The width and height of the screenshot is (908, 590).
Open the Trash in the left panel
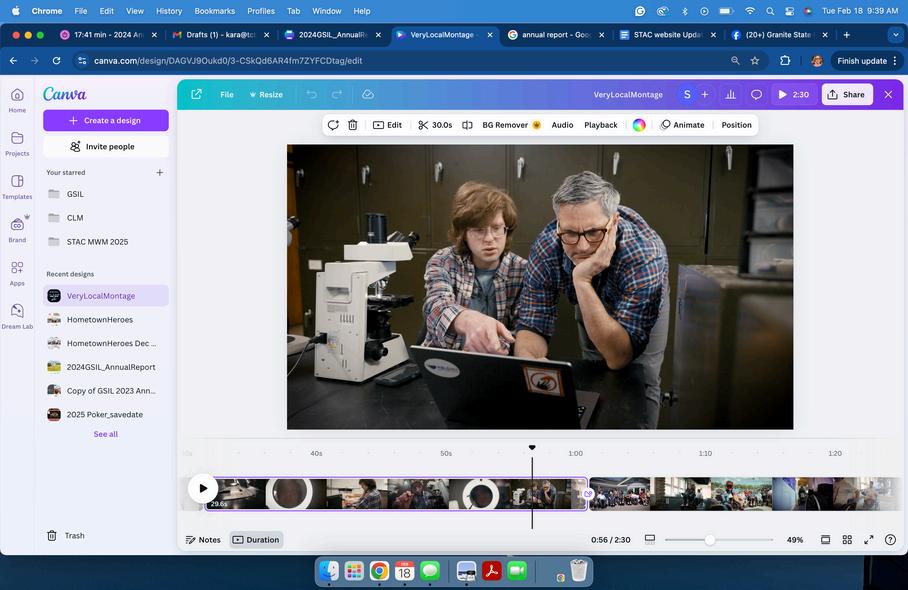click(x=65, y=536)
